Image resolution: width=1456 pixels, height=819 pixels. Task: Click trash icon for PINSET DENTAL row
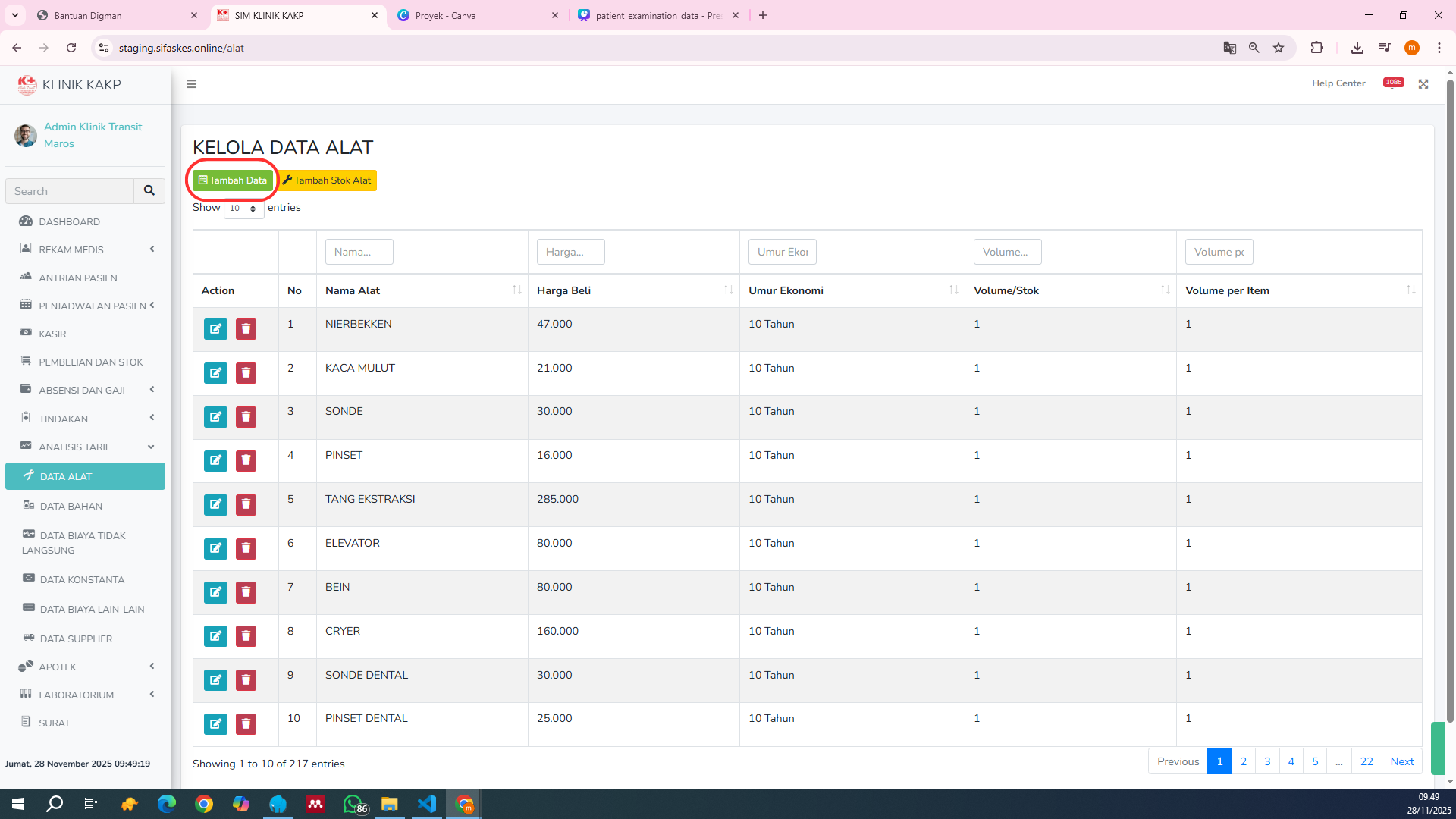coord(246,724)
